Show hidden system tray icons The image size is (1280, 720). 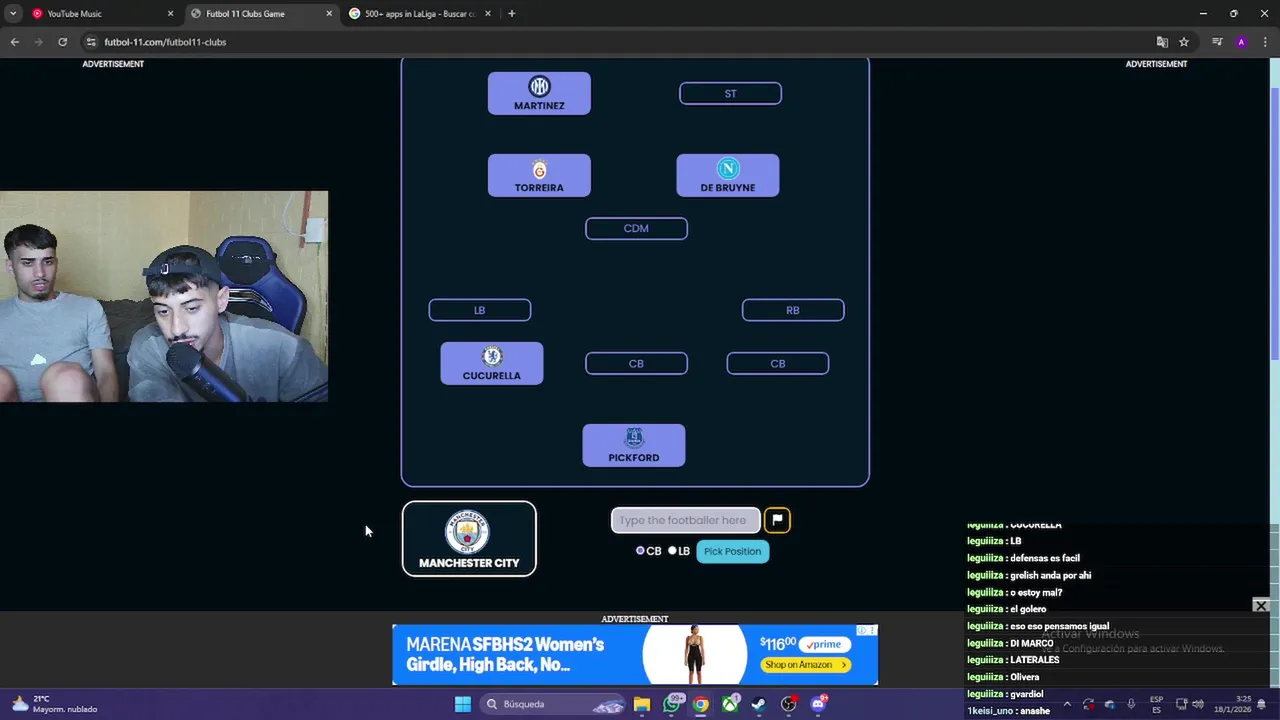pos(1066,704)
